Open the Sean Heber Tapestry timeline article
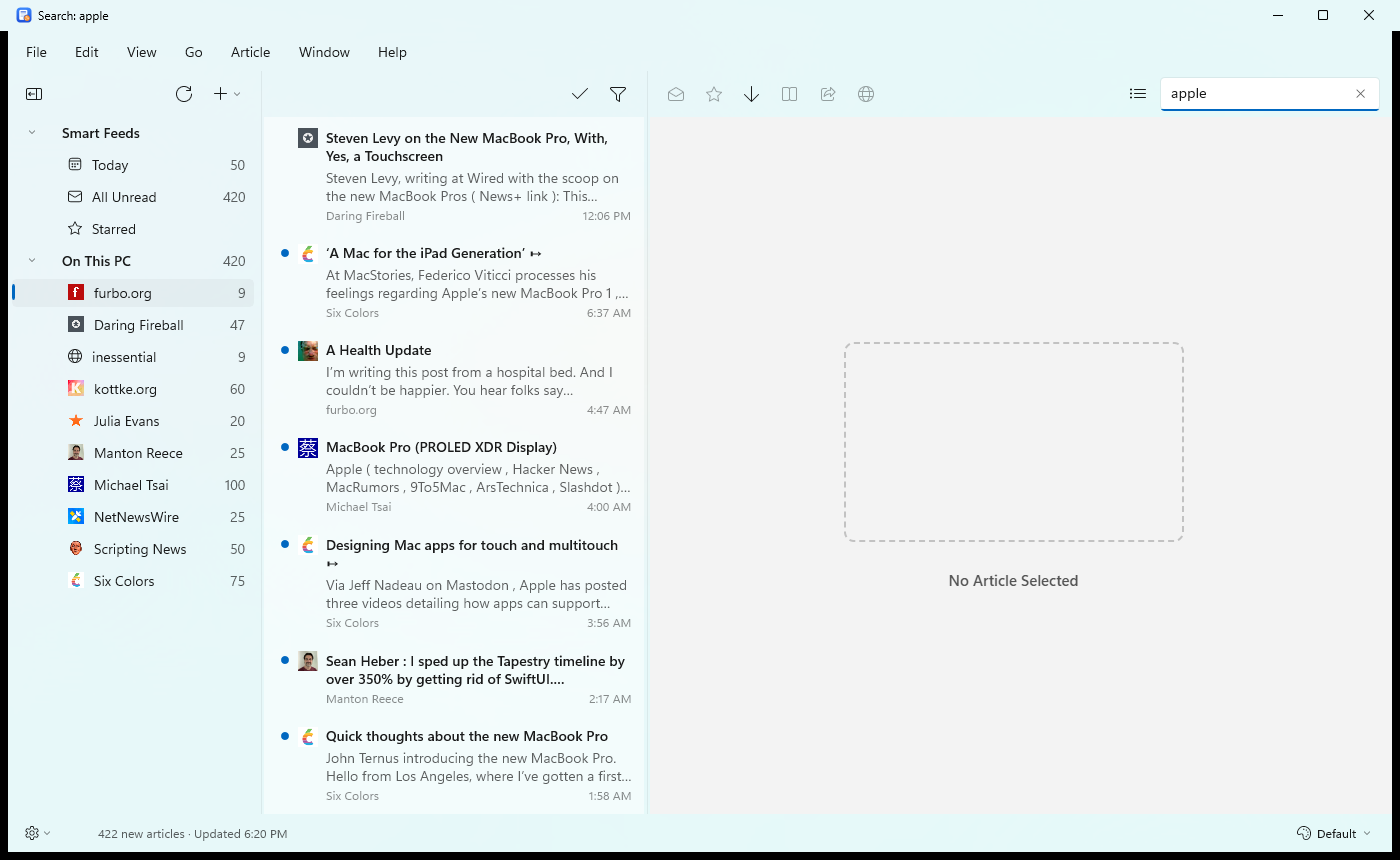 455,680
